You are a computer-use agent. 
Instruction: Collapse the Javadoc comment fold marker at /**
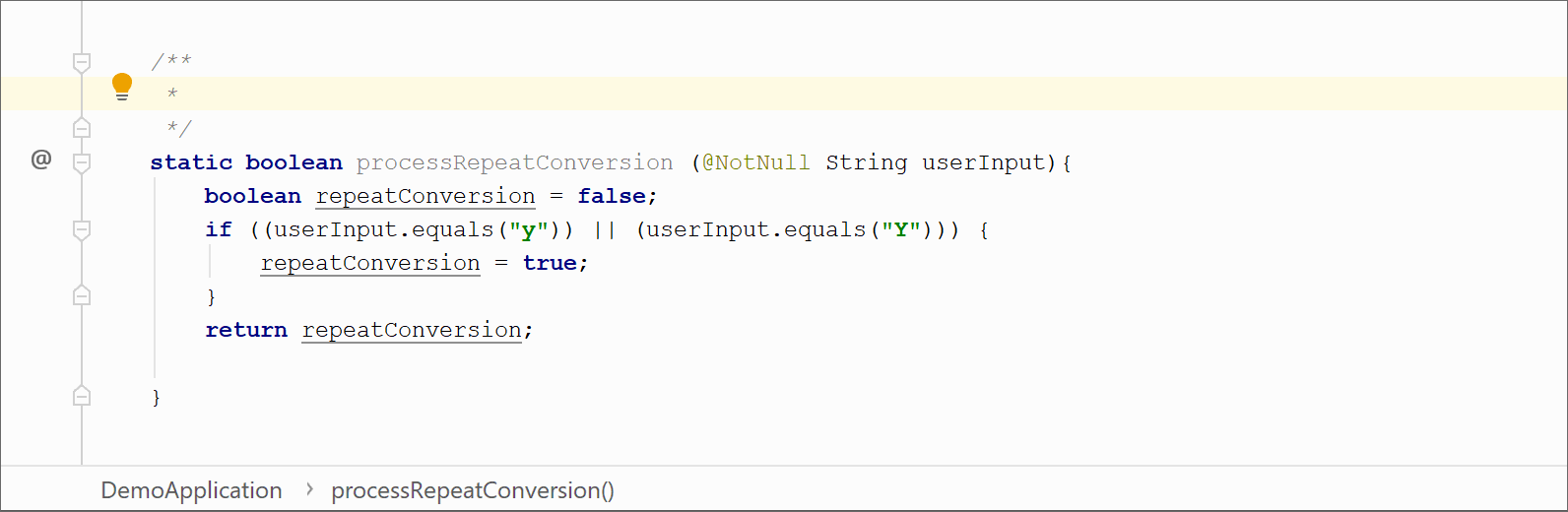pyautogui.click(x=82, y=62)
